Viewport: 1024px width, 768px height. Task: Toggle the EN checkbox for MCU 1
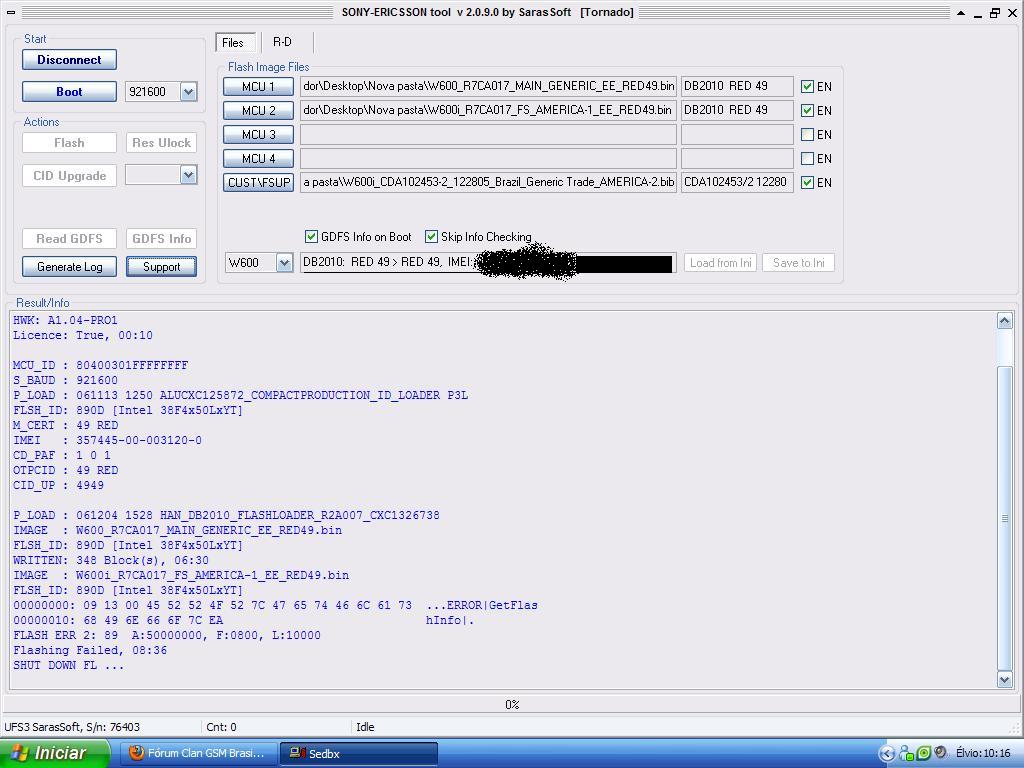pos(807,86)
